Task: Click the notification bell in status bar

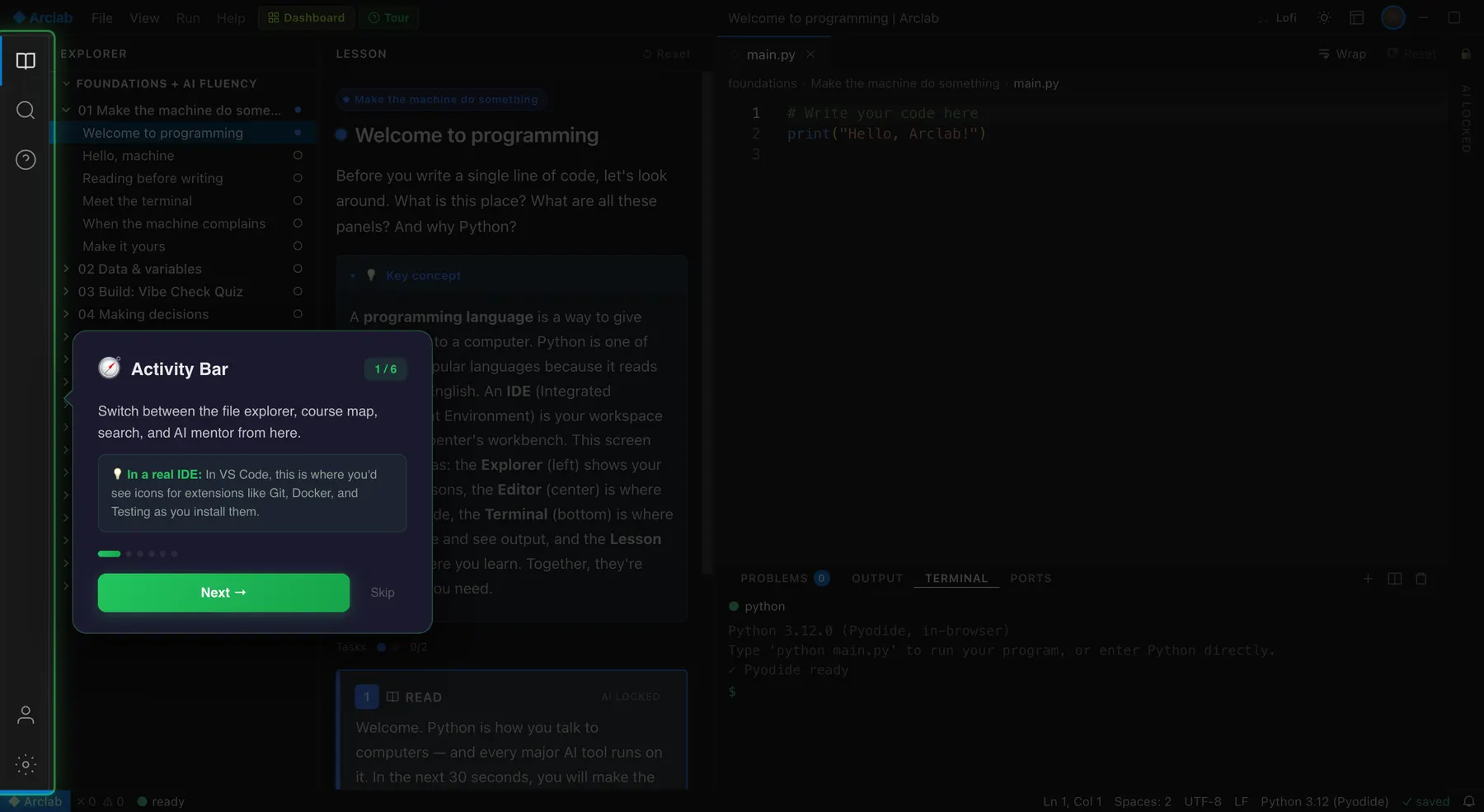Action: click(x=1469, y=801)
